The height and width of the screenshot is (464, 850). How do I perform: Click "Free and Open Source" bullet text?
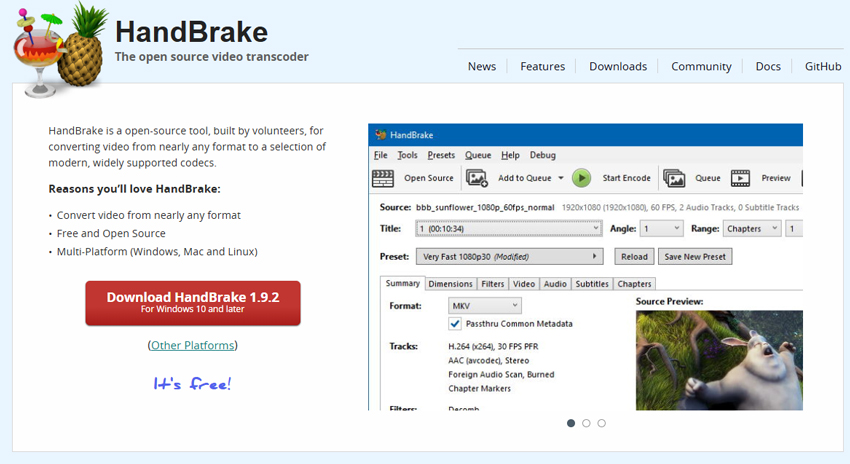tap(111, 233)
